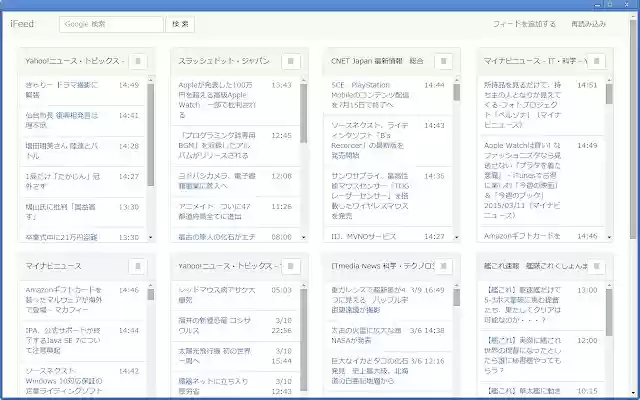Click the down arrow in スラッシュドット・ジャパン scrollbar
This screenshot has width=640, height=400.
(303, 237)
